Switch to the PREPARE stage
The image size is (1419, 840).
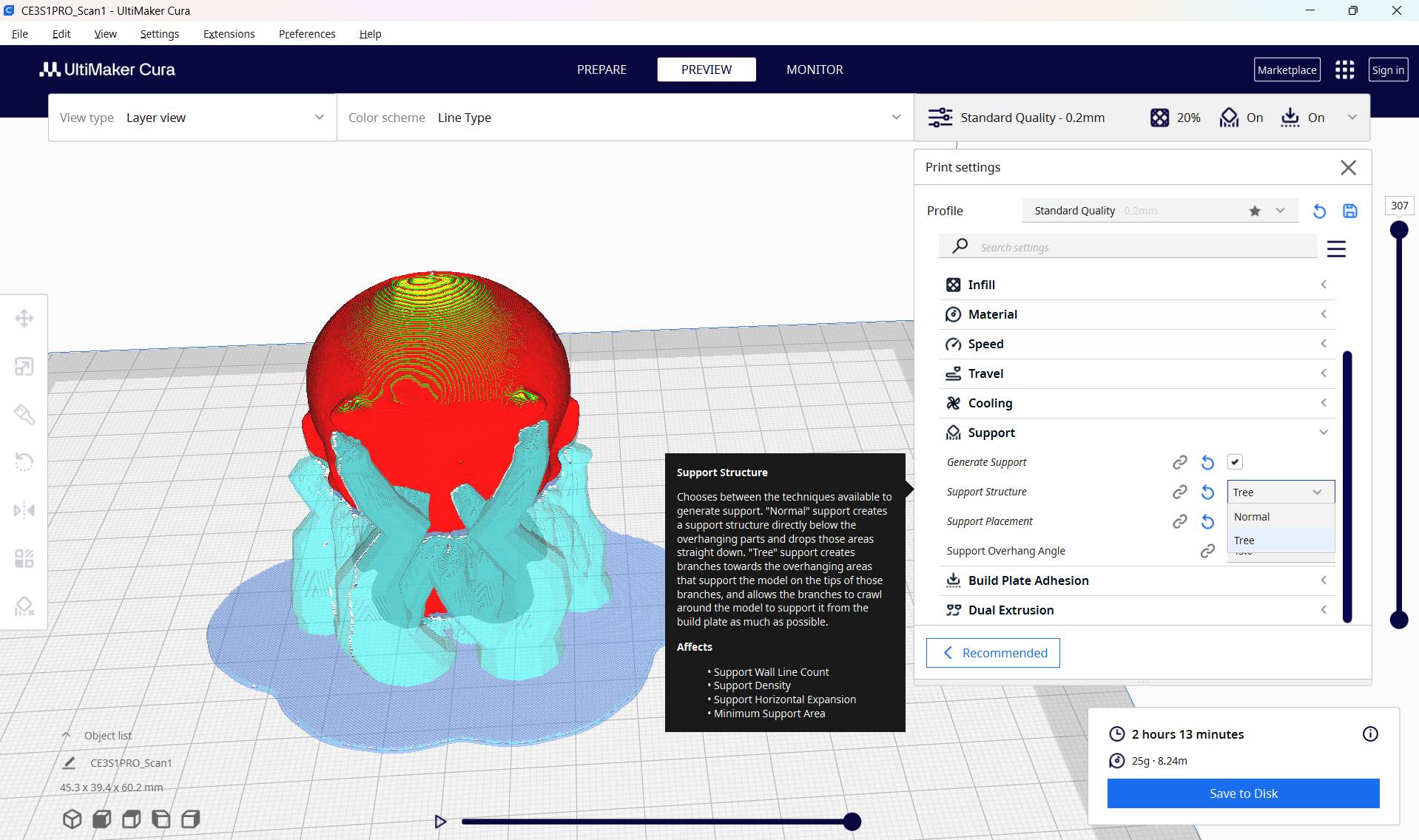601,70
